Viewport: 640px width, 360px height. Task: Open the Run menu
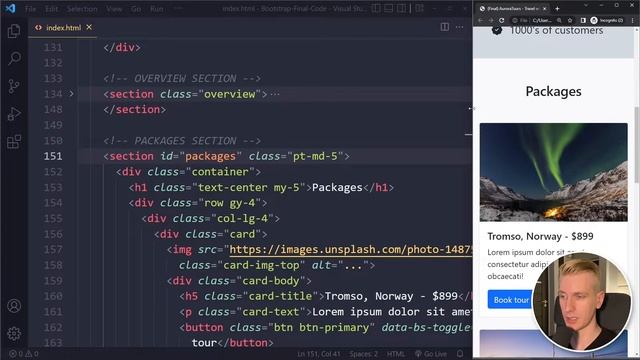(x=156, y=9)
